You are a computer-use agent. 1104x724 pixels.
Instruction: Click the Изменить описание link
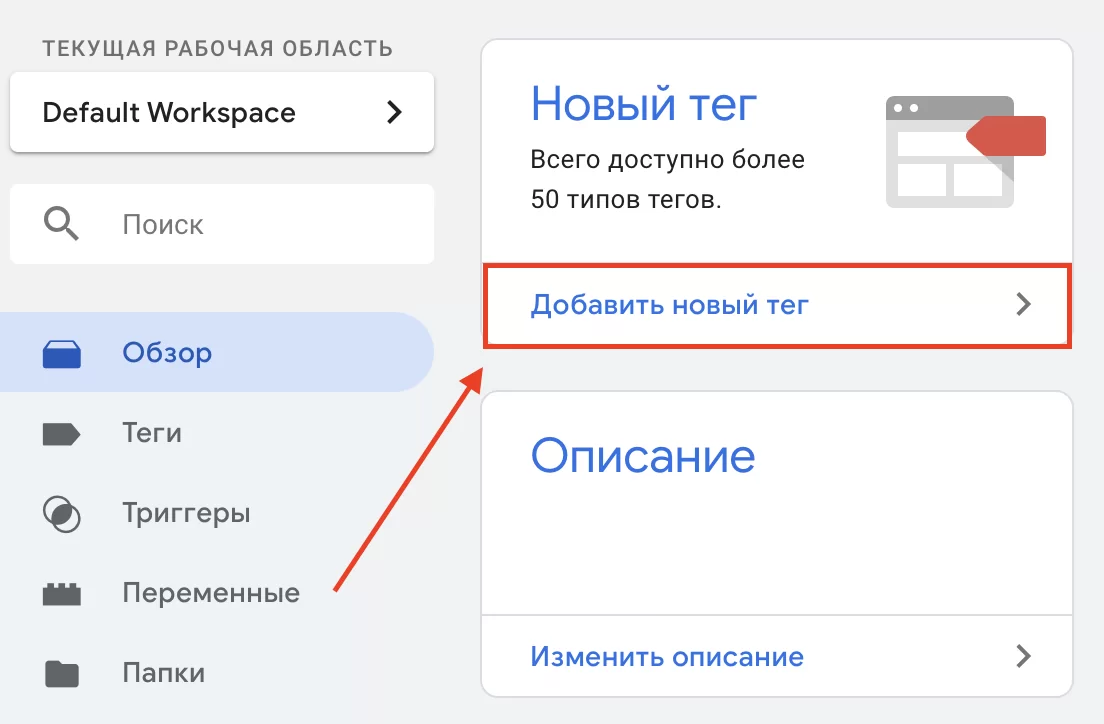click(x=667, y=657)
